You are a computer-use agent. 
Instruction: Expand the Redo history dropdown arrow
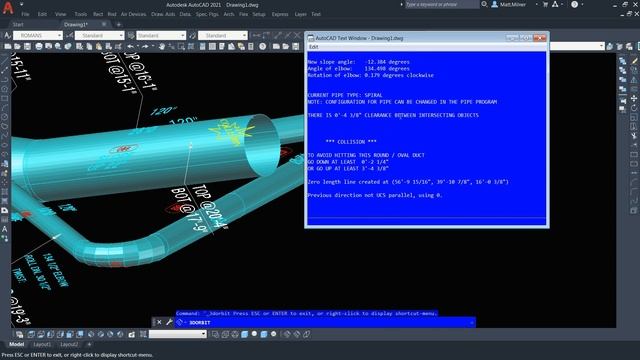(152, 47)
